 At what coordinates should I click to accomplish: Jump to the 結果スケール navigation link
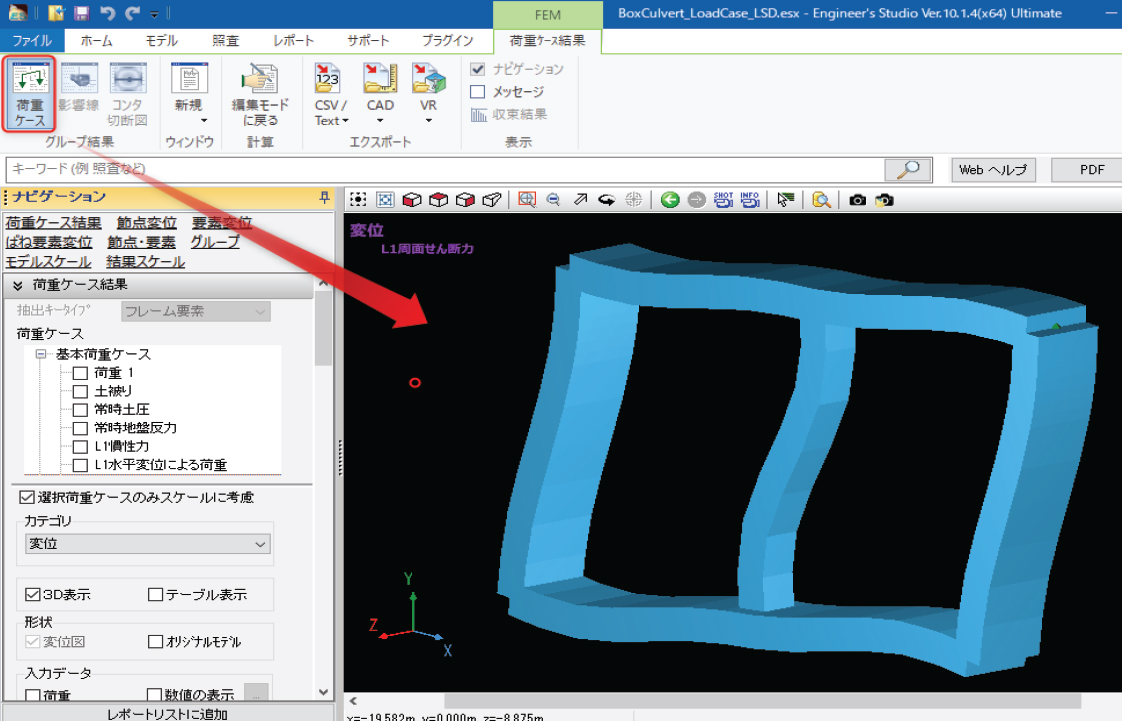tap(145, 262)
